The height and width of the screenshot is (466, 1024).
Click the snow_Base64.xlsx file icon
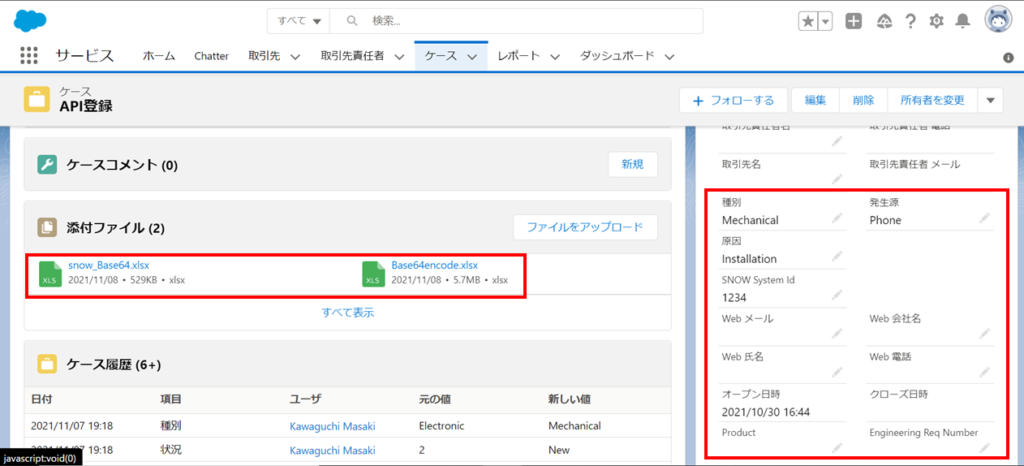(x=50, y=273)
